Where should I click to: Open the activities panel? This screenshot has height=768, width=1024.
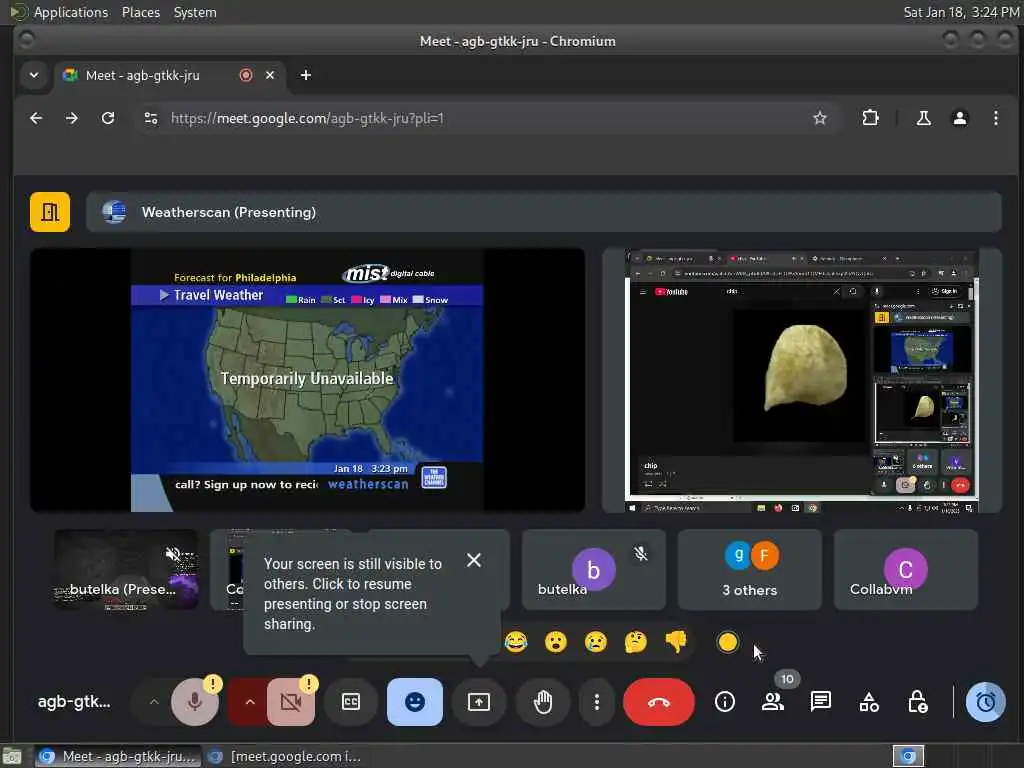[x=869, y=702]
